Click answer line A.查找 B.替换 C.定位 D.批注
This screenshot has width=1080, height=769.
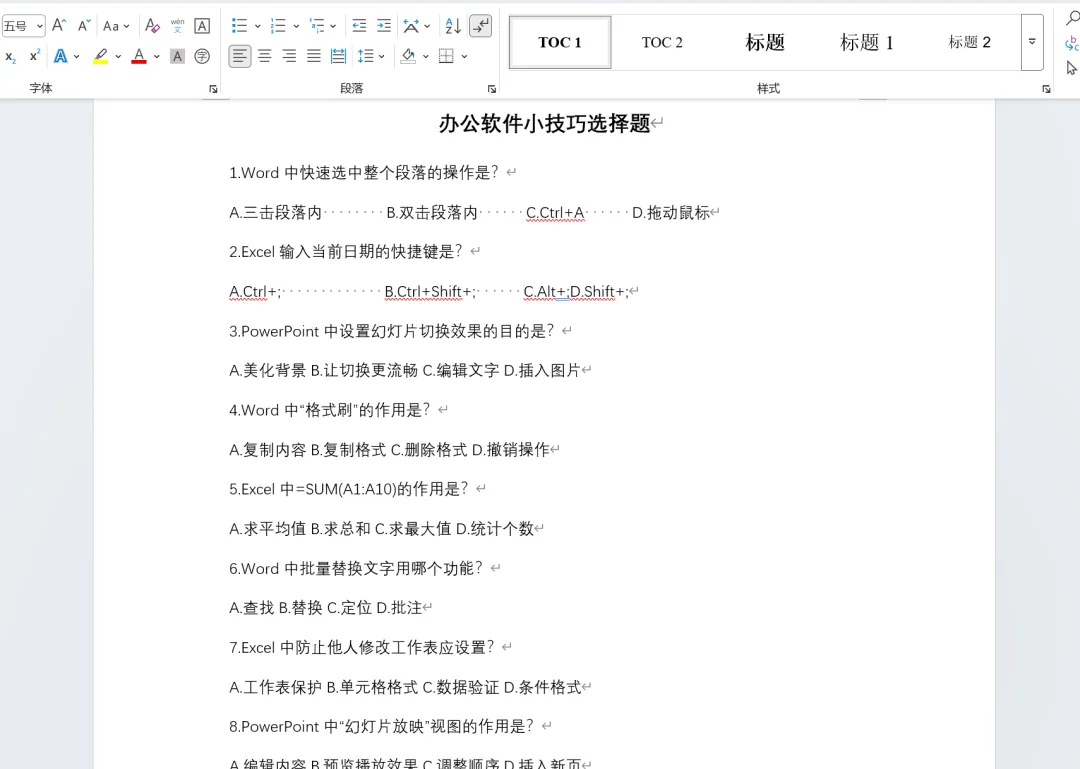(325, 608)
